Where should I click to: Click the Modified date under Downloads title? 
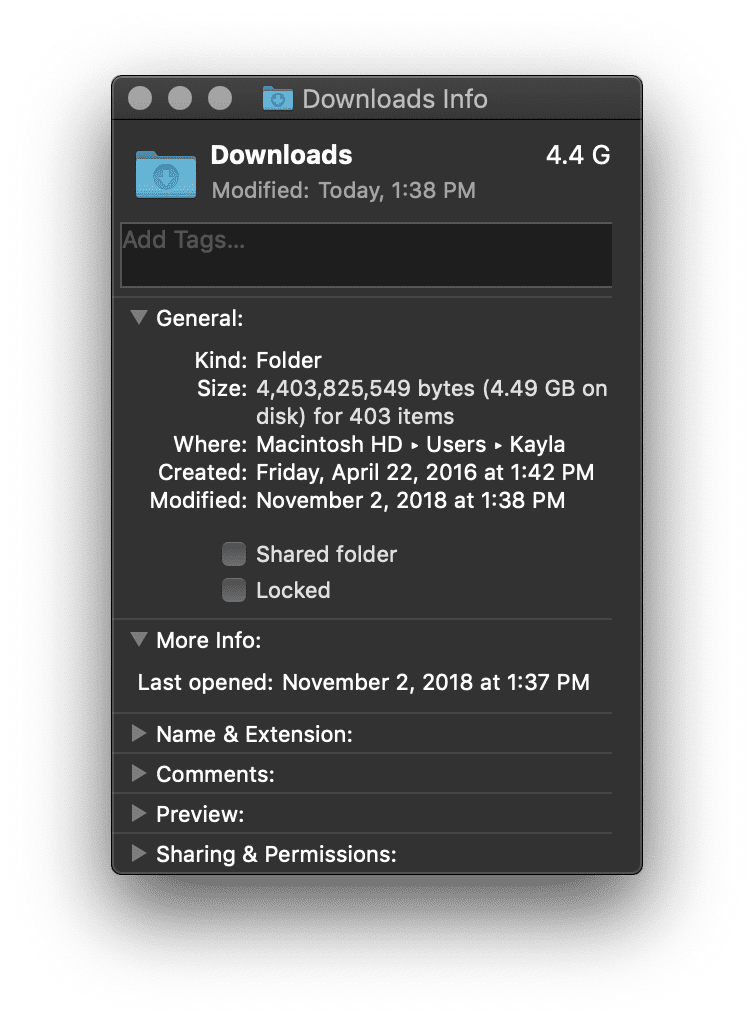[345, 190]
